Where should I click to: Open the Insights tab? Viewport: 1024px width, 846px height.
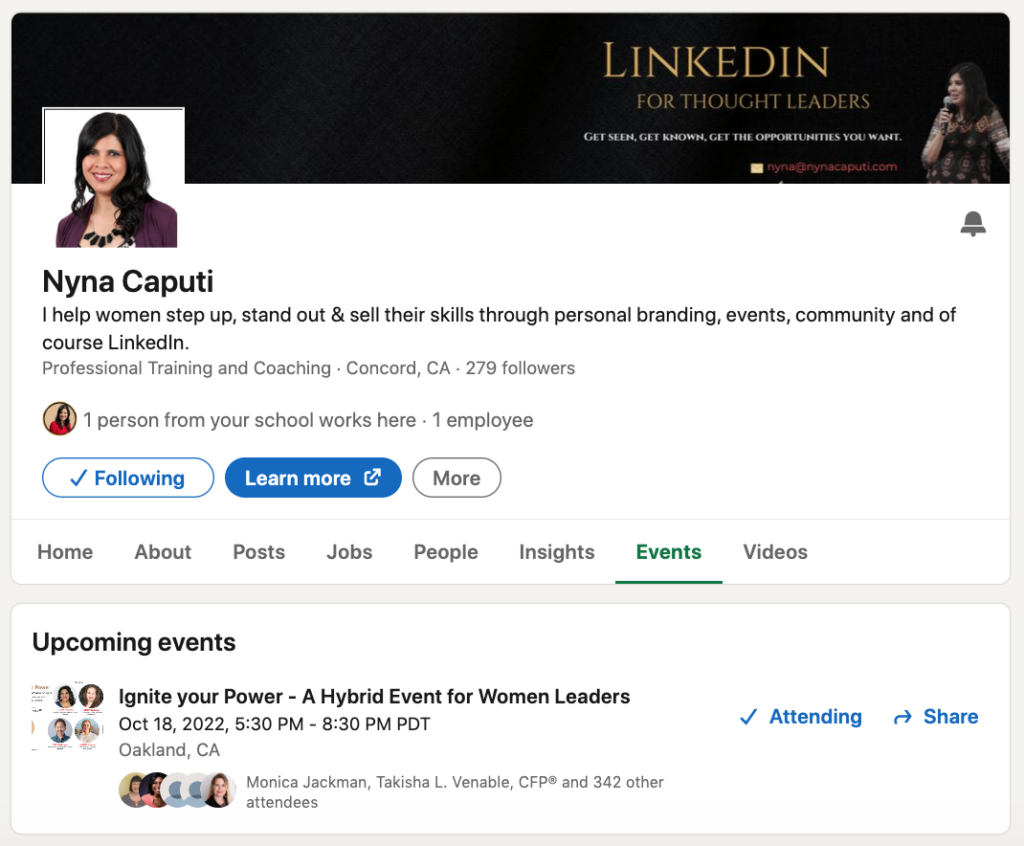(x=557, y=552)
